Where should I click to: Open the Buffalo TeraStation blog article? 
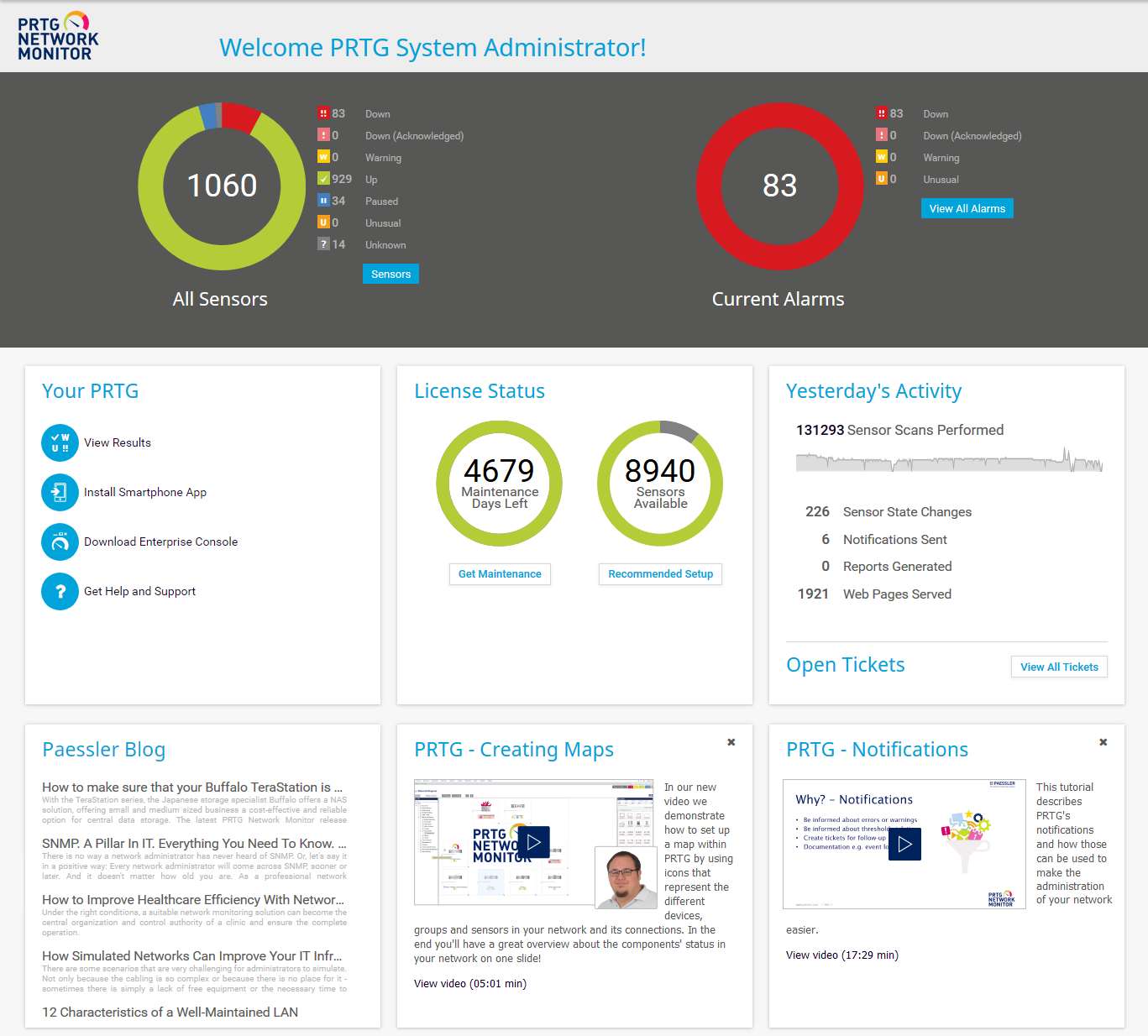[192, 787]
